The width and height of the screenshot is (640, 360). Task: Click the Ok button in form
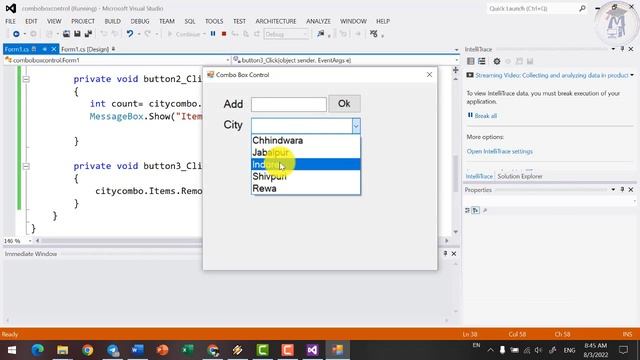[344, 104]
